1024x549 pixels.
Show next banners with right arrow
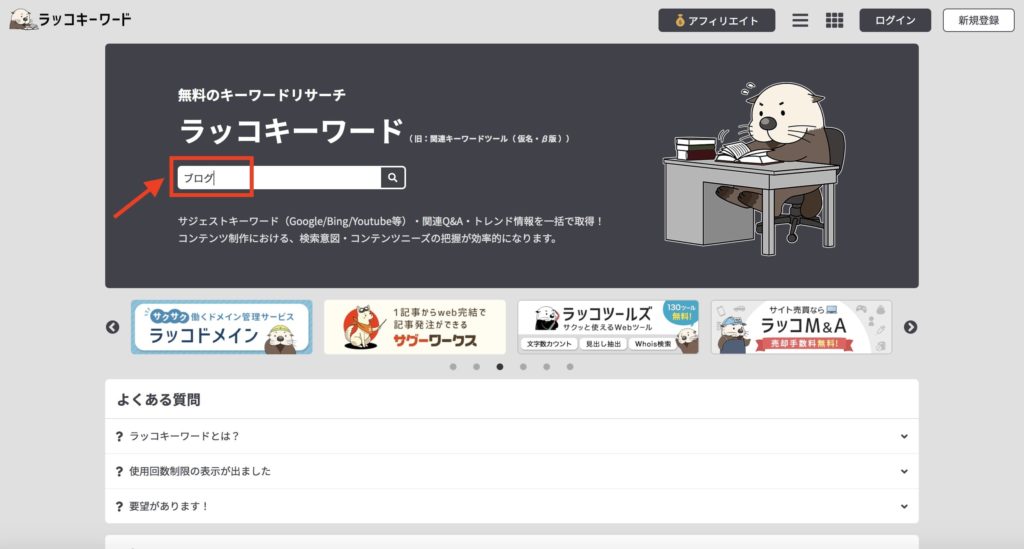[x=910, y=327]
